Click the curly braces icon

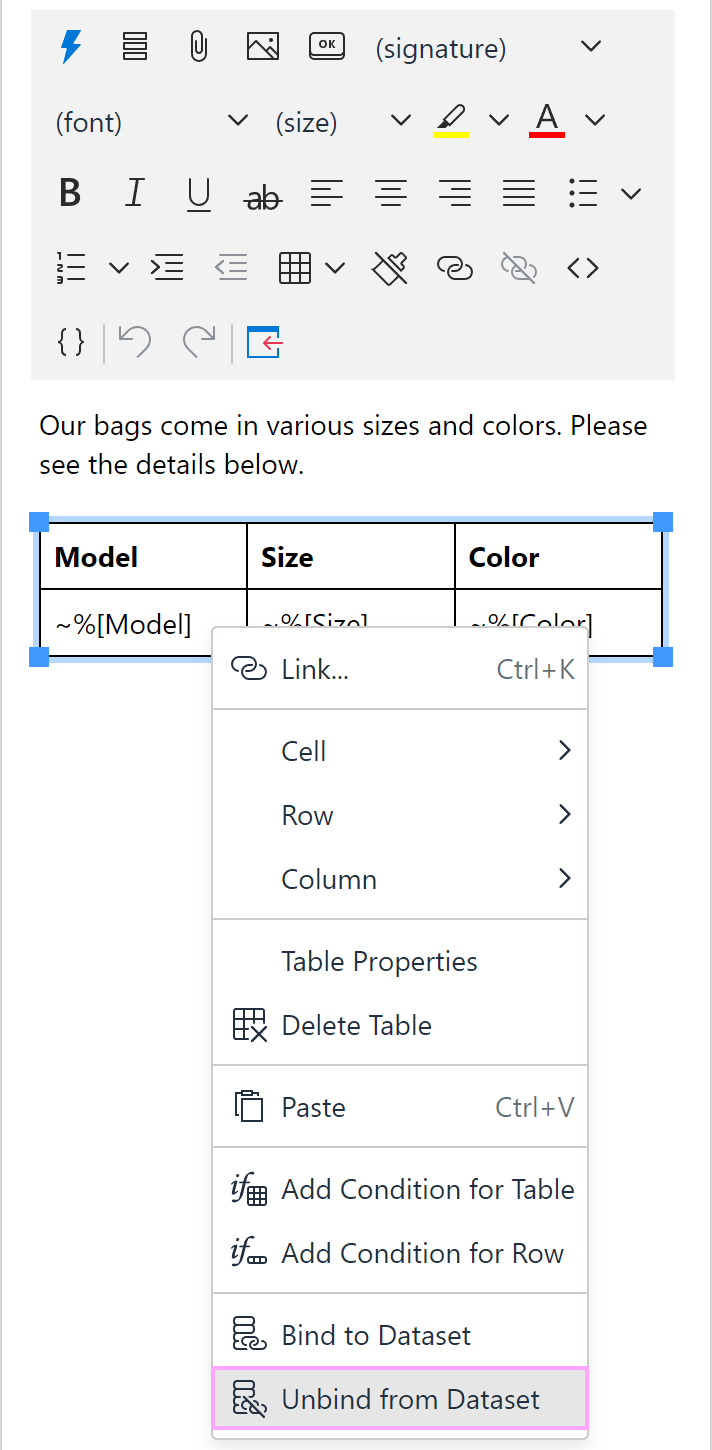[x=71, y=342]
